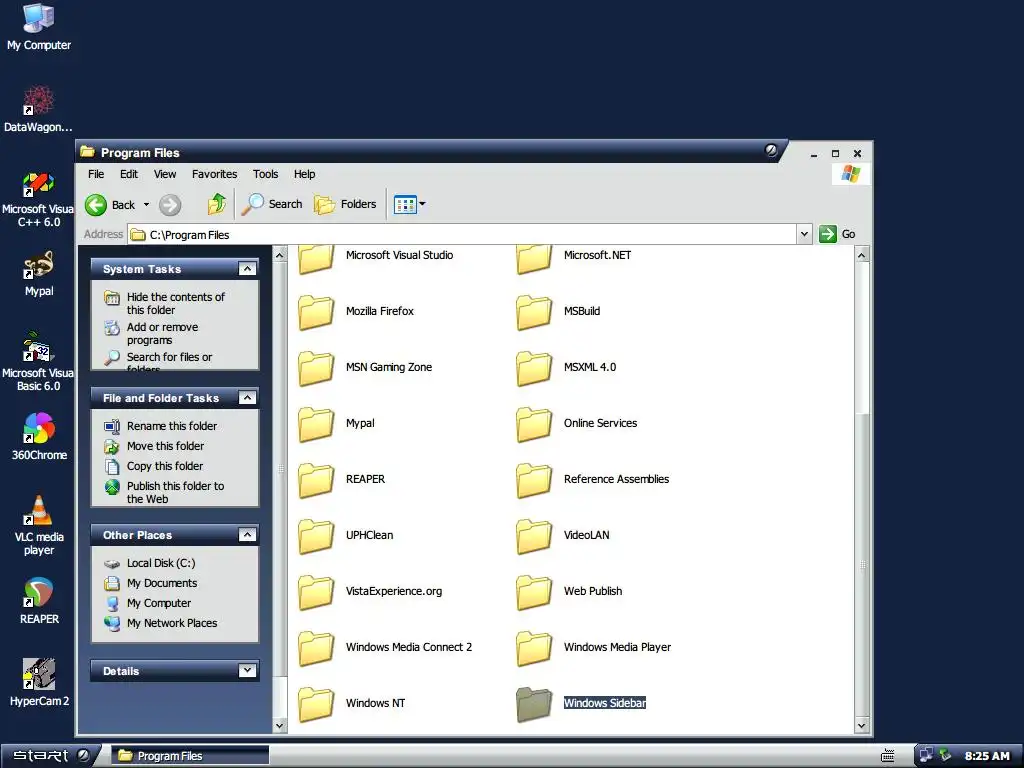Image resolution: width=1024 pixels, height=768 pixels.
Task: Launch 360Chrome from the desktop
Action: pyautogui.click(x=39, y=436)
